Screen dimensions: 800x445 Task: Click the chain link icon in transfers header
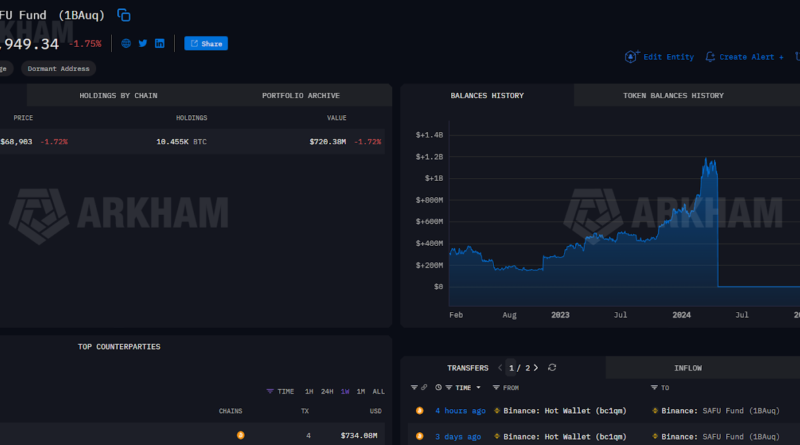tap(424, 388)
